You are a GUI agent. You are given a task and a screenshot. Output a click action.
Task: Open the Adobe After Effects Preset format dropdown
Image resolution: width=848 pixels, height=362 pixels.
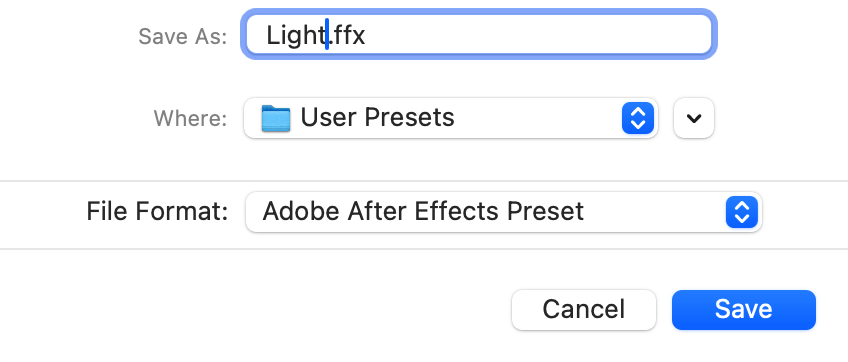[504, 212]
